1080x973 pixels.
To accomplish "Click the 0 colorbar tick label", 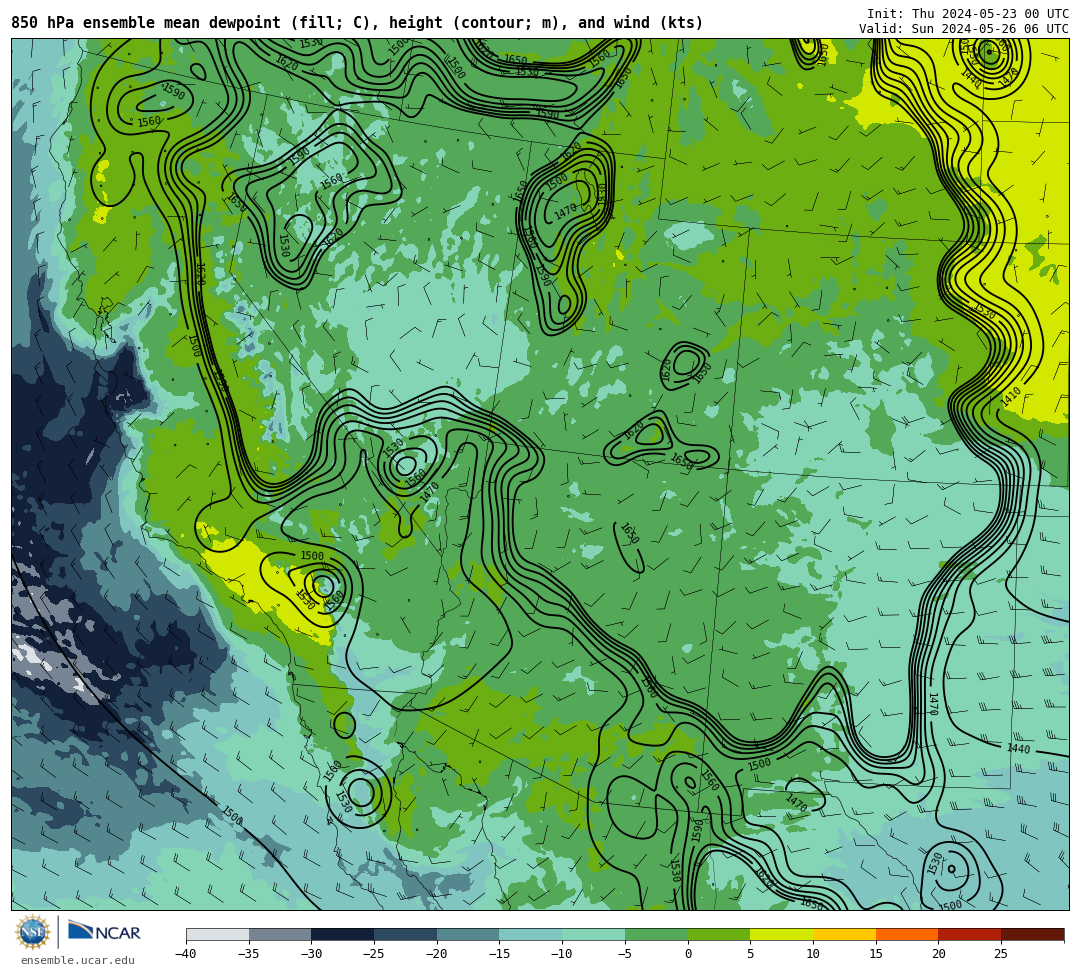I will tap(688, 954).
